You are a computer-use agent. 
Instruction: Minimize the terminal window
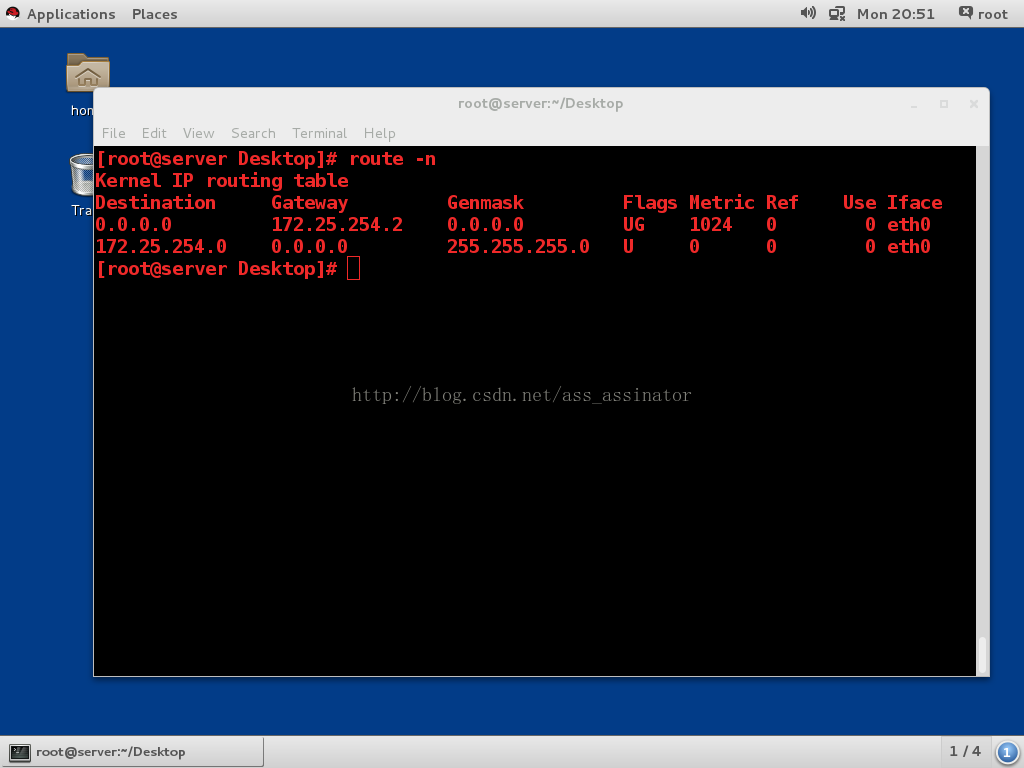click(x=914, y=104)
